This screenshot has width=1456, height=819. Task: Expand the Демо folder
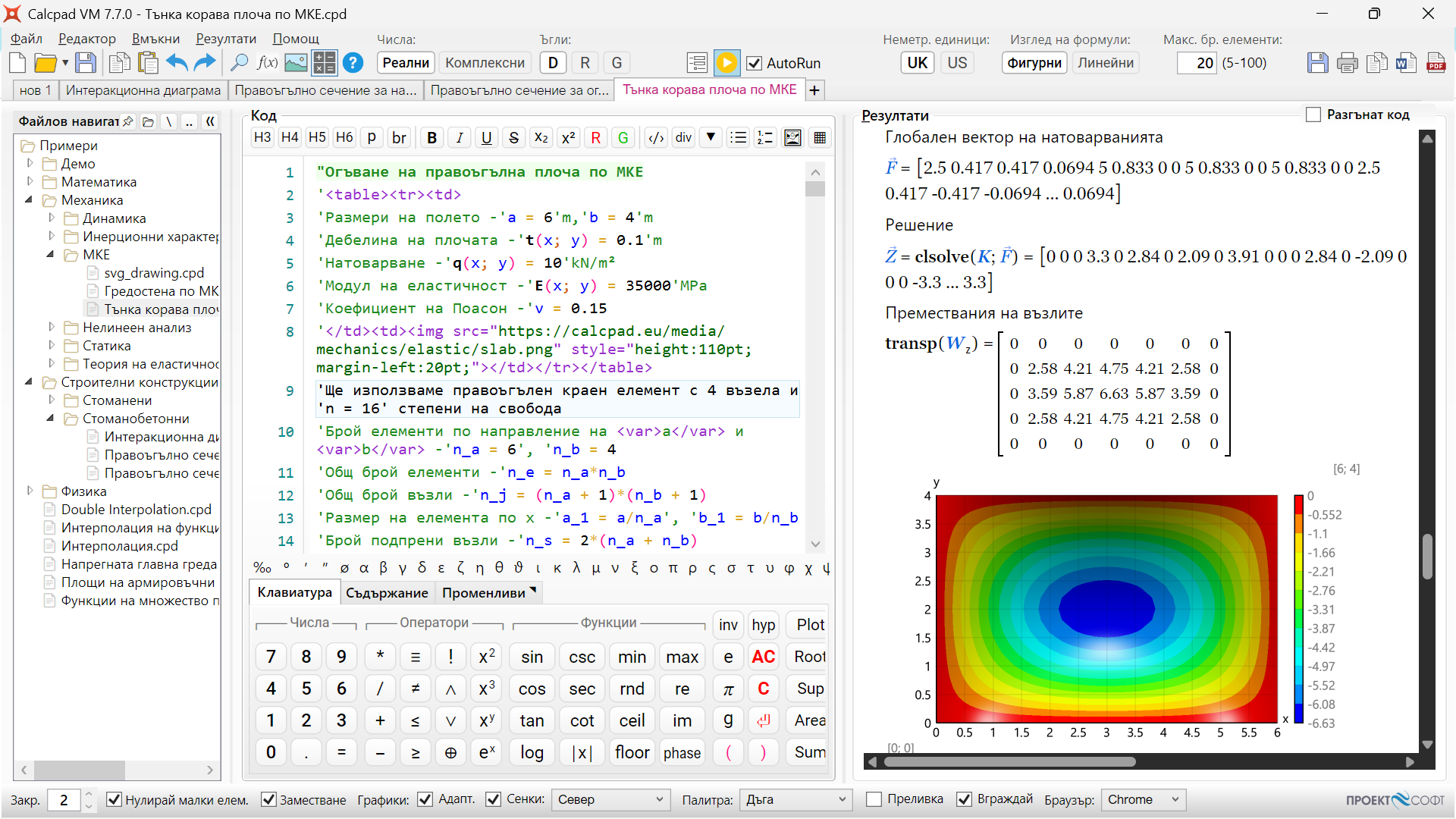(30, 163)
